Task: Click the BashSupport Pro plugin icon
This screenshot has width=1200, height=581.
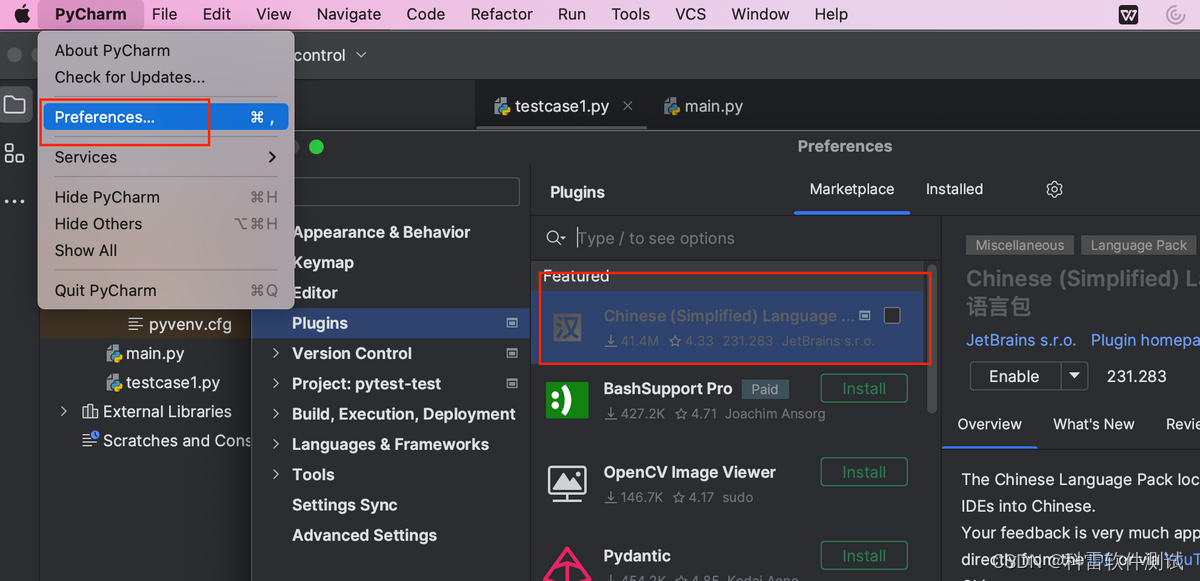Action: coord(567,400)
